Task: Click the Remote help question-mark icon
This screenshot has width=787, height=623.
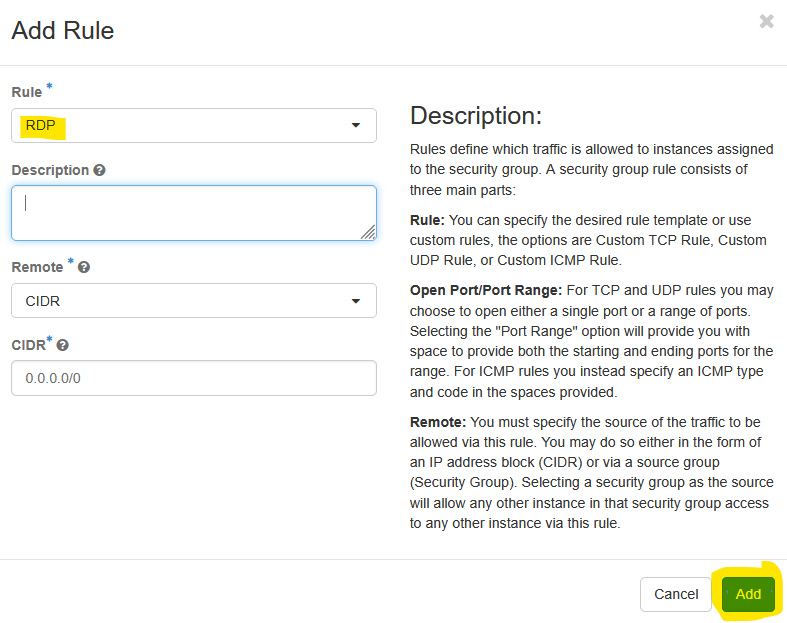Action: (84, 267)
